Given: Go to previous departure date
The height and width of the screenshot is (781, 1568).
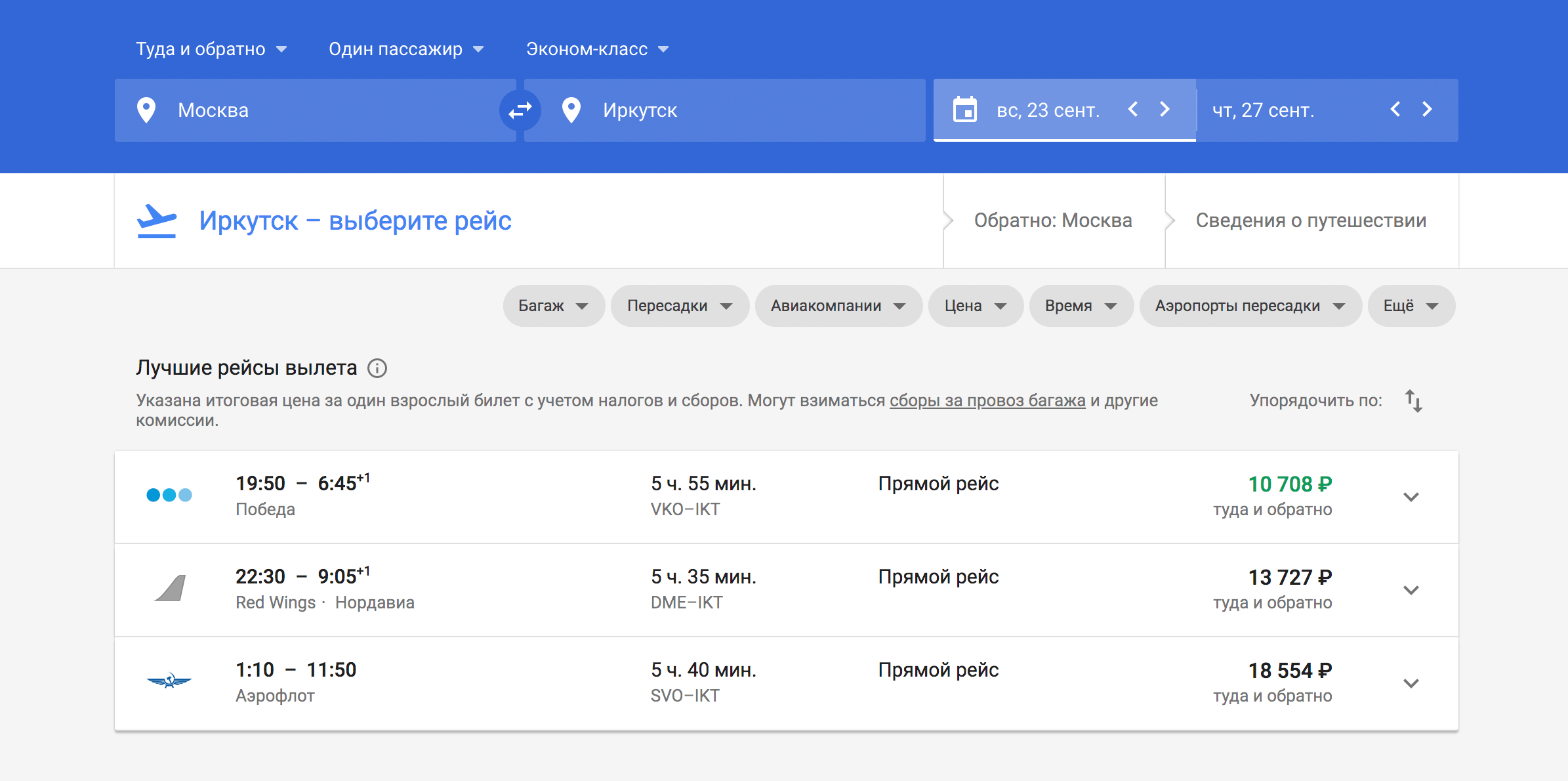Looking at the screenshot, I should coord(1133,110).
